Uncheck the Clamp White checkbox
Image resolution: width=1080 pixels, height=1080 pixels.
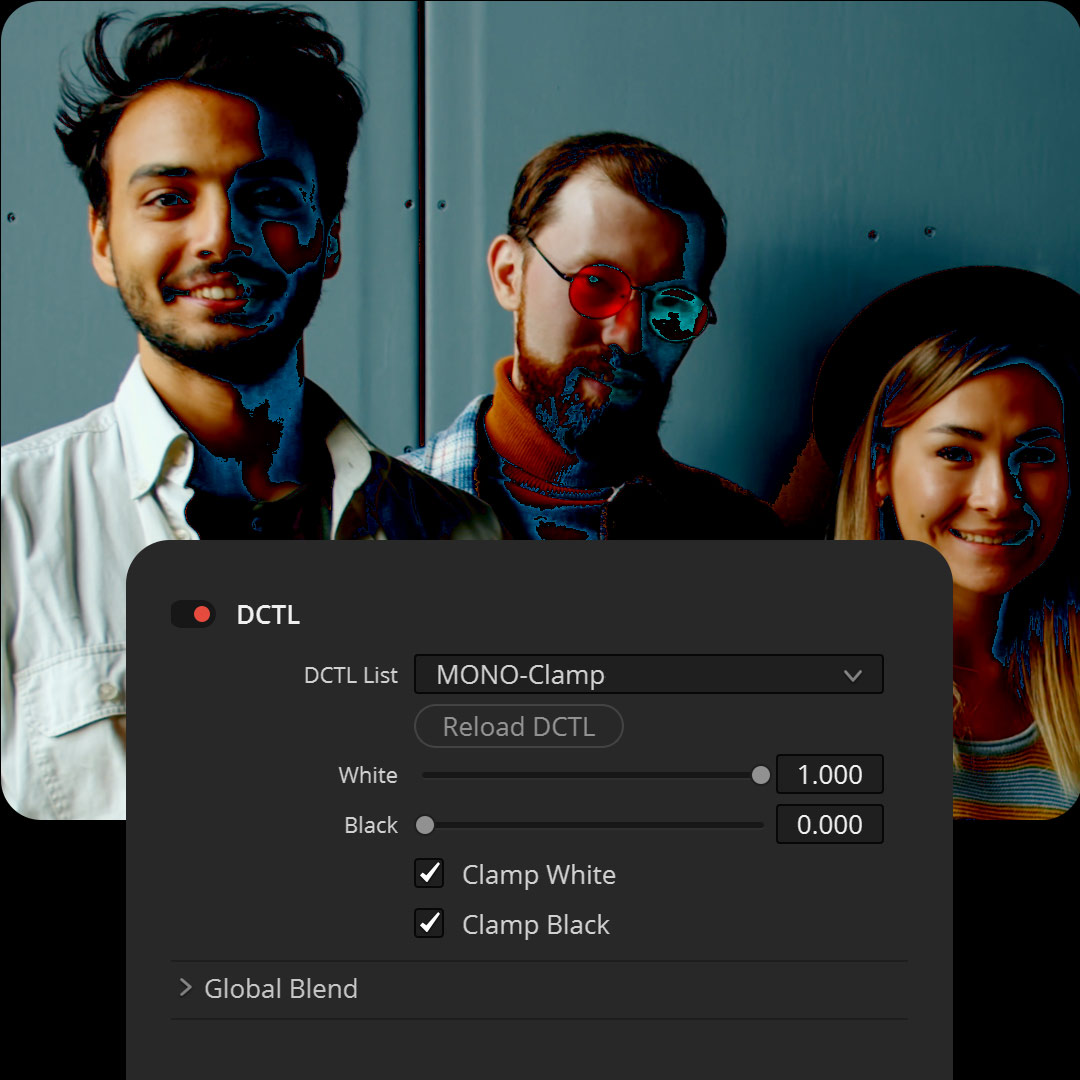[x=429, y=874]
